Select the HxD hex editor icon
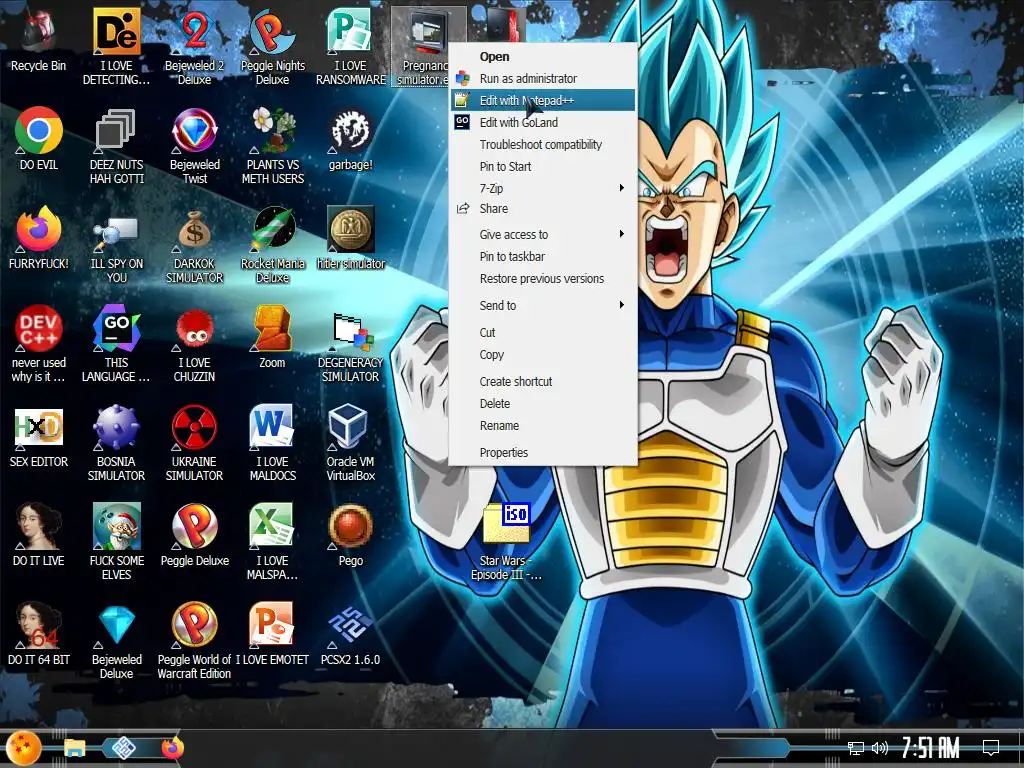This screenshot has height=768, width=1024. [x=39, y=436]
